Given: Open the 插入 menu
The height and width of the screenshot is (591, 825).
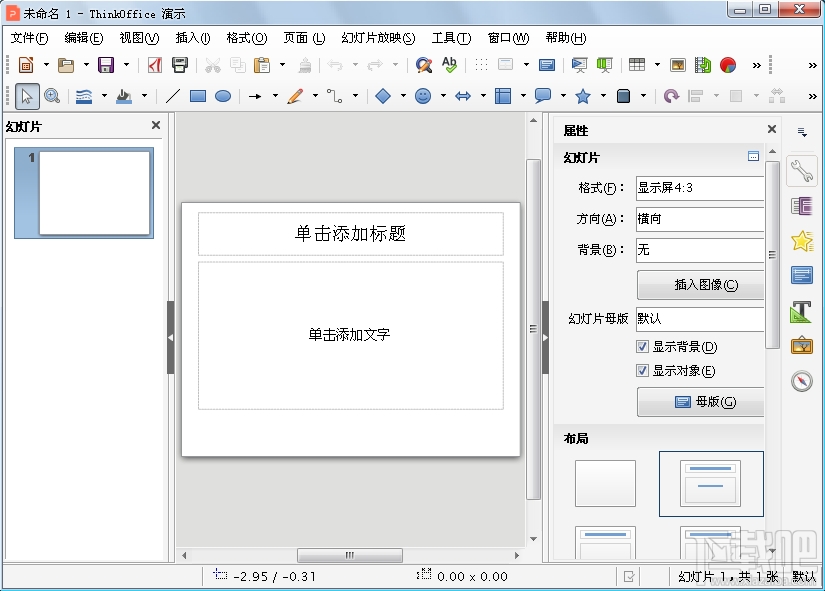Looking at the screenshot, I should tap(186, 38).
